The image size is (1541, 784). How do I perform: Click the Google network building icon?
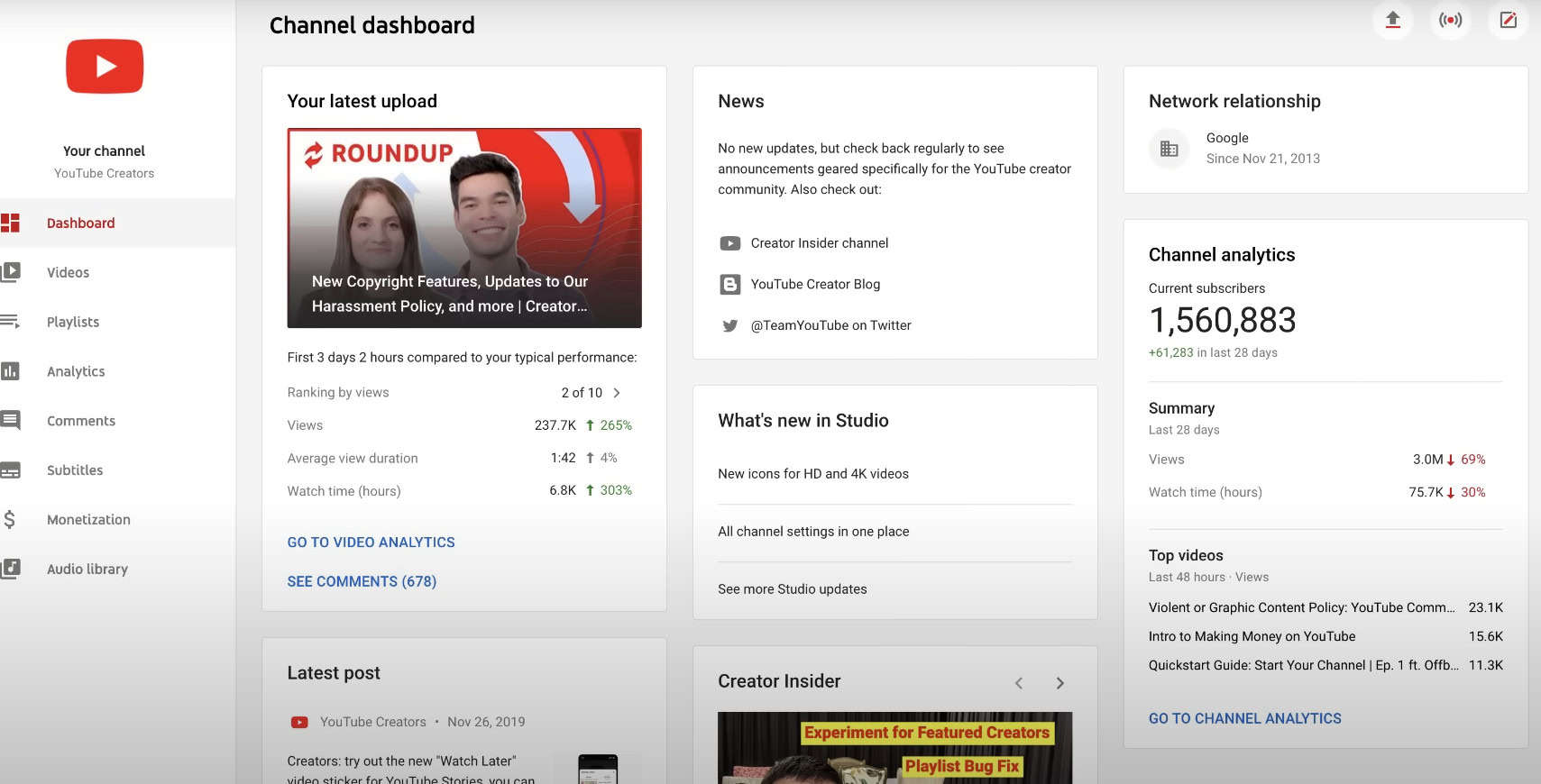(1169, 149)
